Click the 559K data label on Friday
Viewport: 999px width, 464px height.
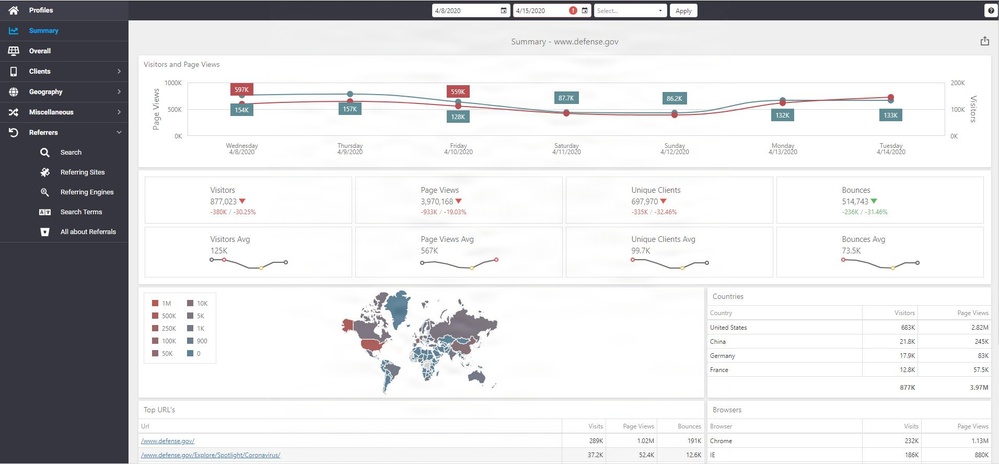[458, 92]
